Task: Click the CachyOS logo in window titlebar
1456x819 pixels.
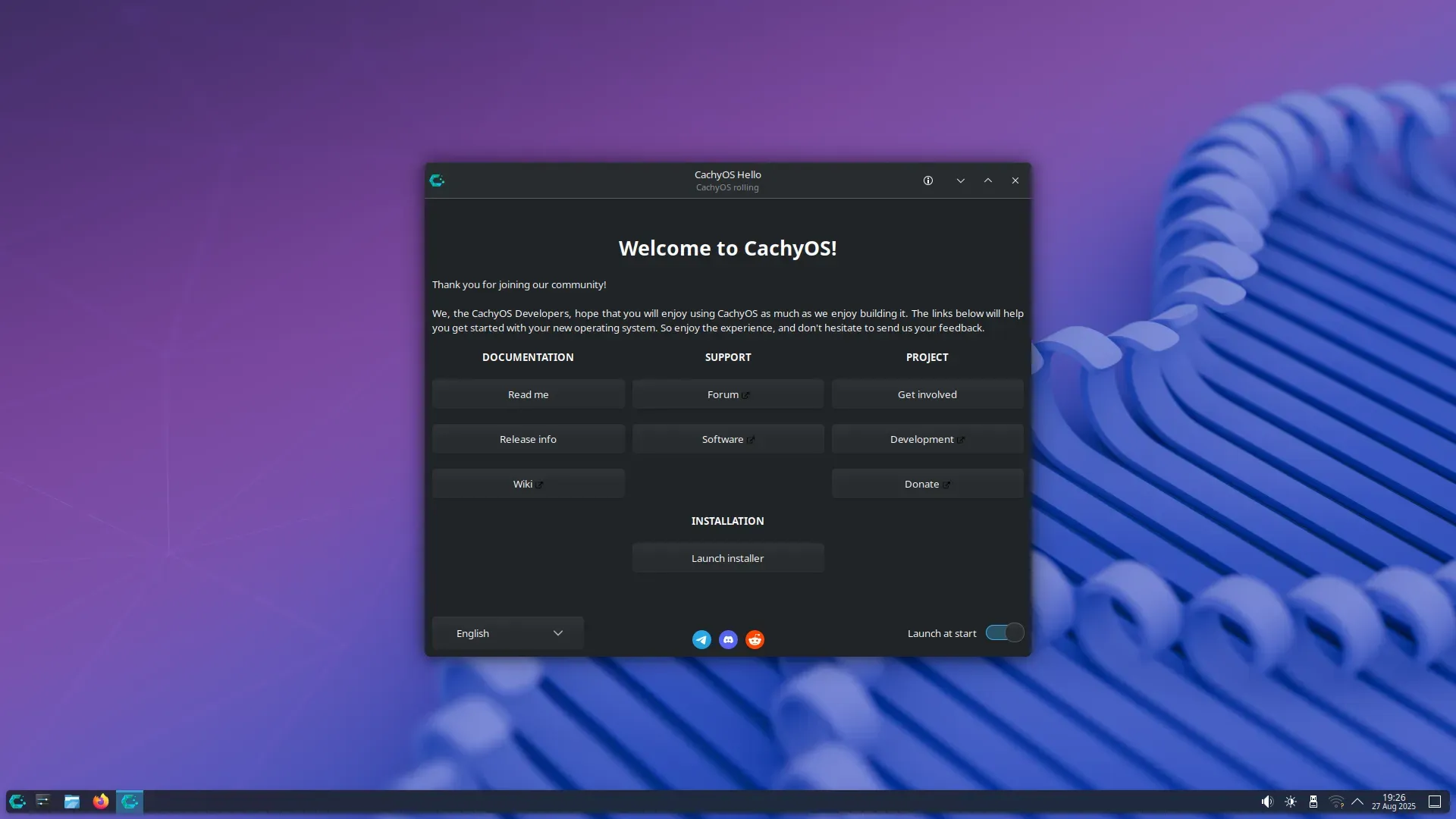Action: click(437, 180)
